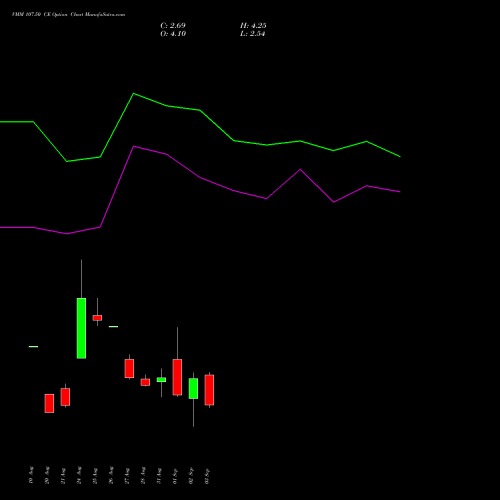Select the small green candlestick for 31 Aug
This screenshot has width=500, height=500.
(161, 380)
